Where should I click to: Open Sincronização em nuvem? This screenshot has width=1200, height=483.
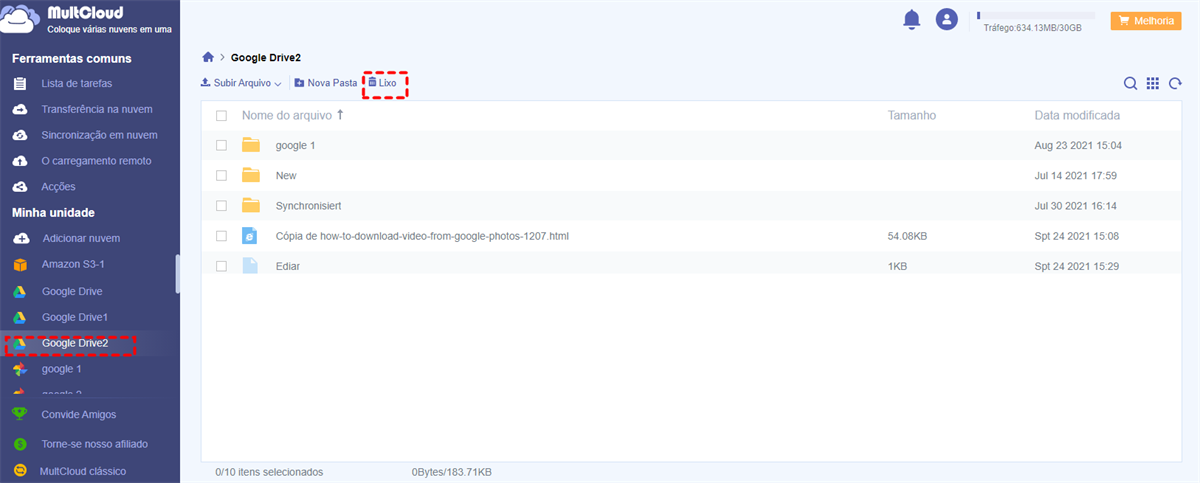[x=99, y=135]
